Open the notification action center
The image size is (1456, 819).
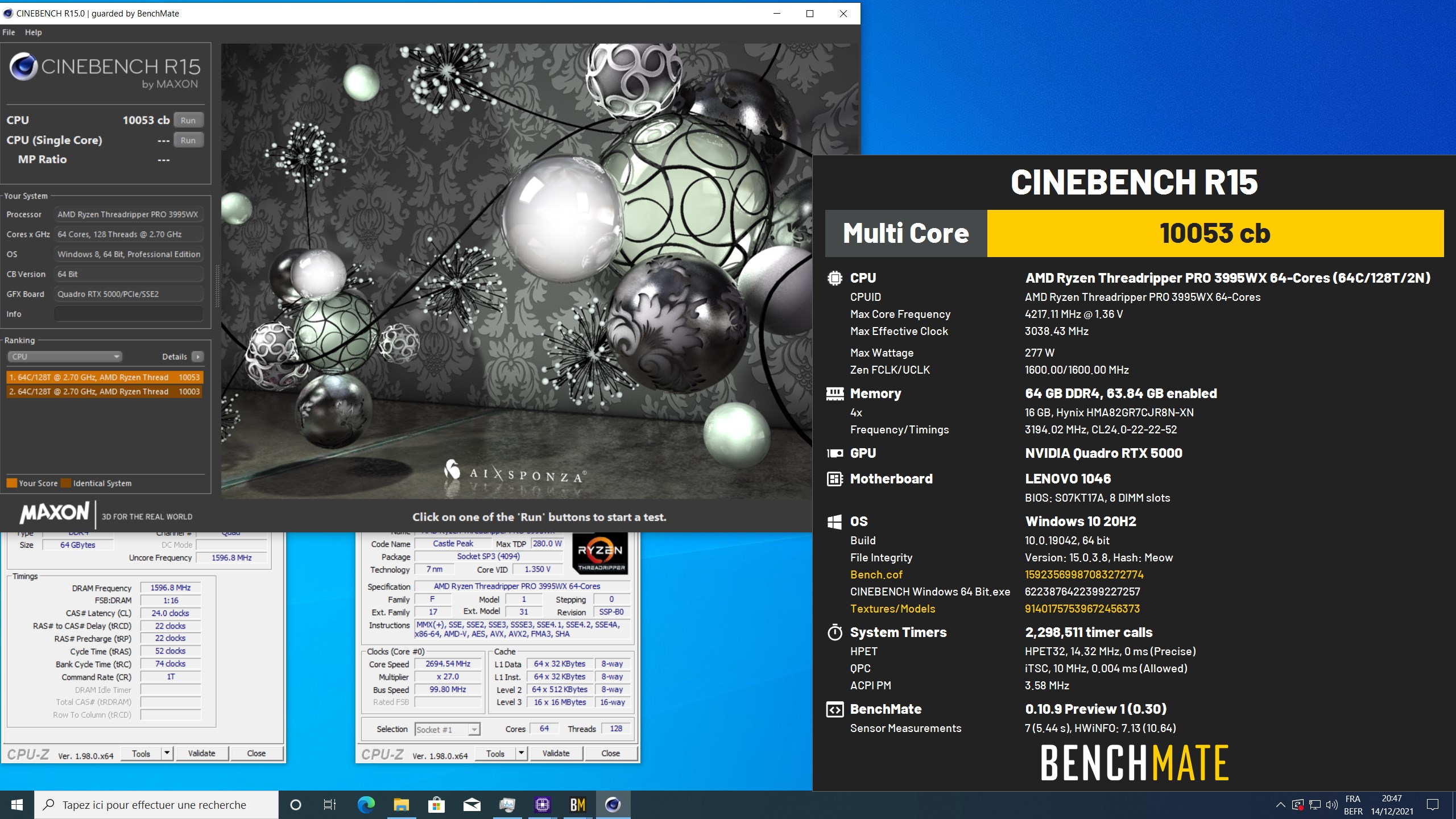coord(1433,805)
